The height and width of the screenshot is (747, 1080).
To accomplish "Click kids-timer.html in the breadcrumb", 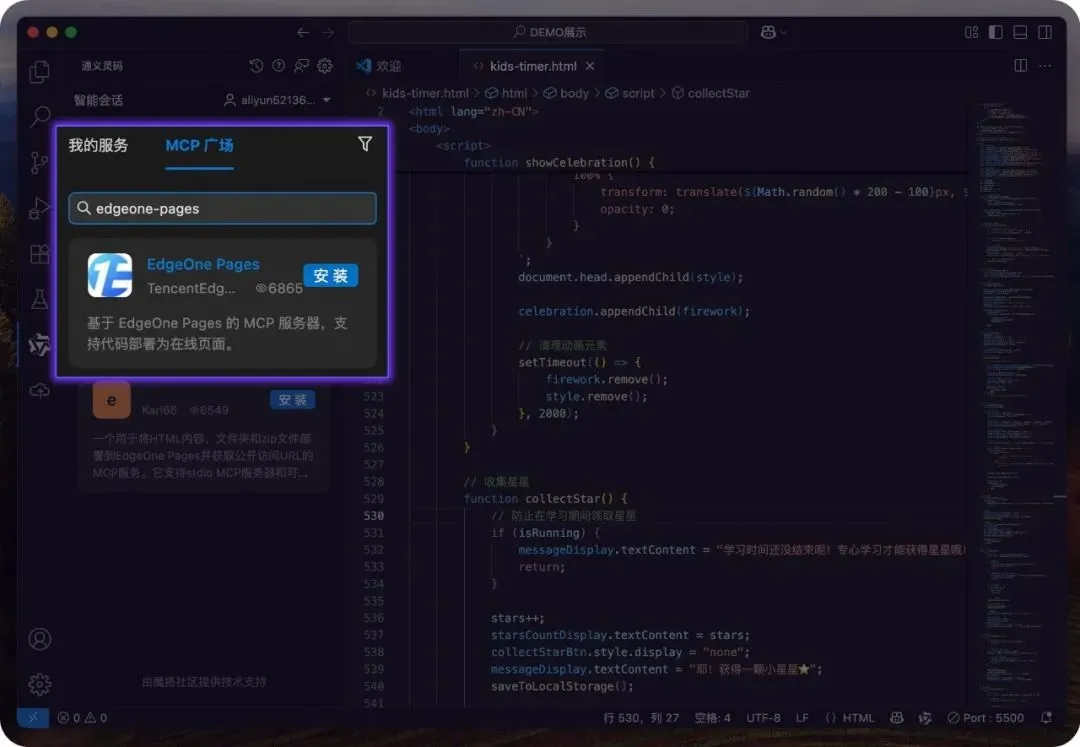I will point(425,93).
